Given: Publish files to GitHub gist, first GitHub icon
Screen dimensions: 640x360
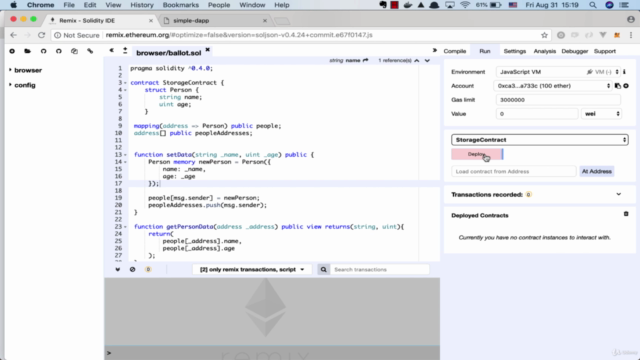Looking at the screenshot, I should coord(43,51).
